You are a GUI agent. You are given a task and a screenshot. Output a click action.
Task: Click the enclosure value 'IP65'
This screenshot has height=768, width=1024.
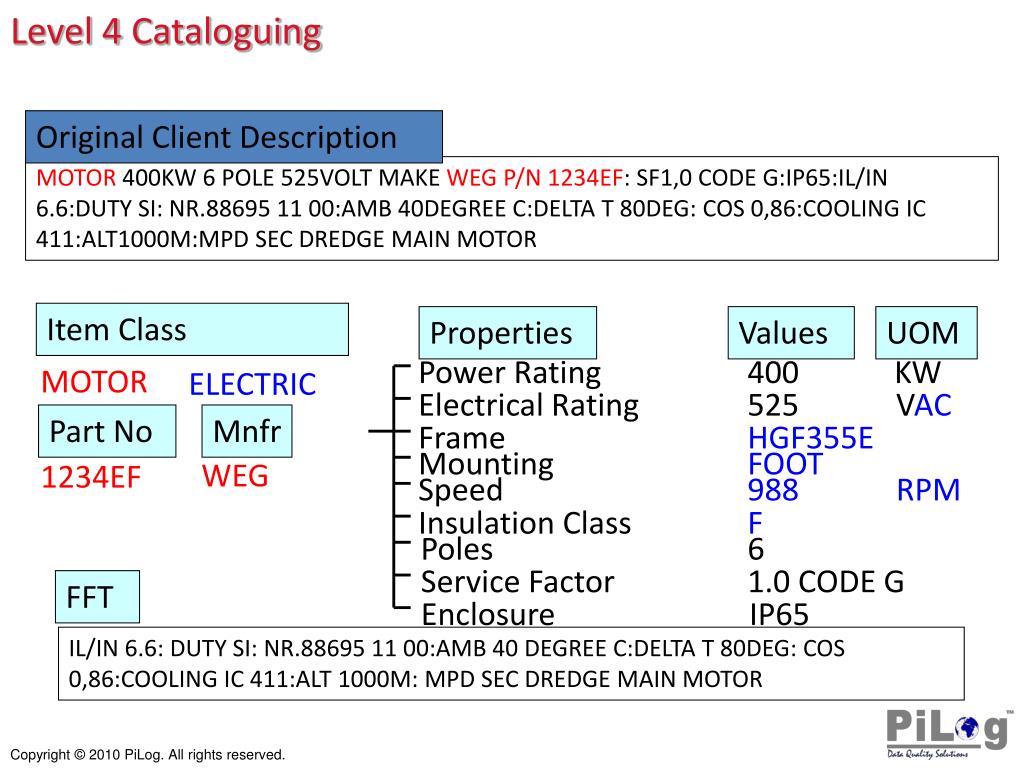(779, 615)
